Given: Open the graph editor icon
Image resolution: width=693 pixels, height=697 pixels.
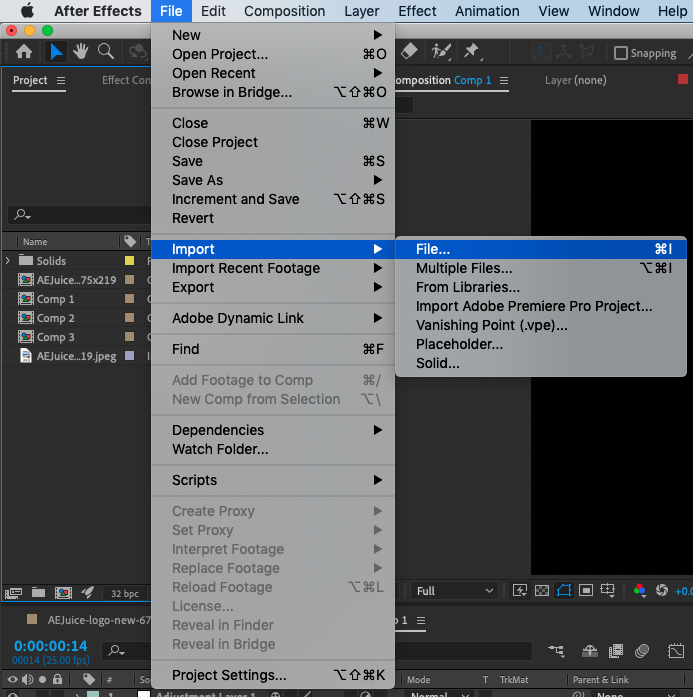Looking at the screenshot, I should point(676,651).
